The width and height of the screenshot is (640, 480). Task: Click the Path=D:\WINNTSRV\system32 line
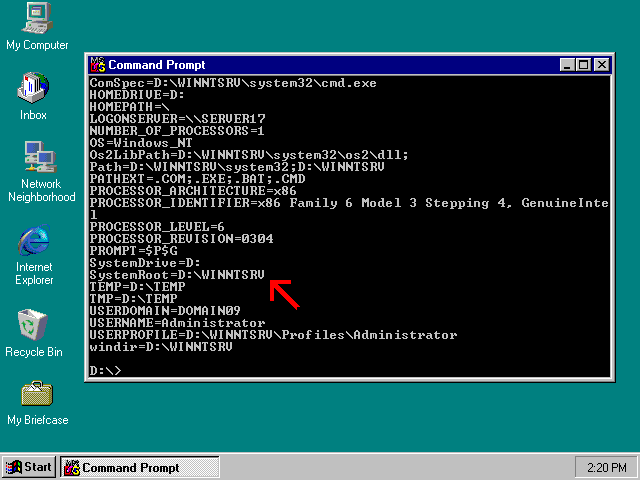[237, 167]
